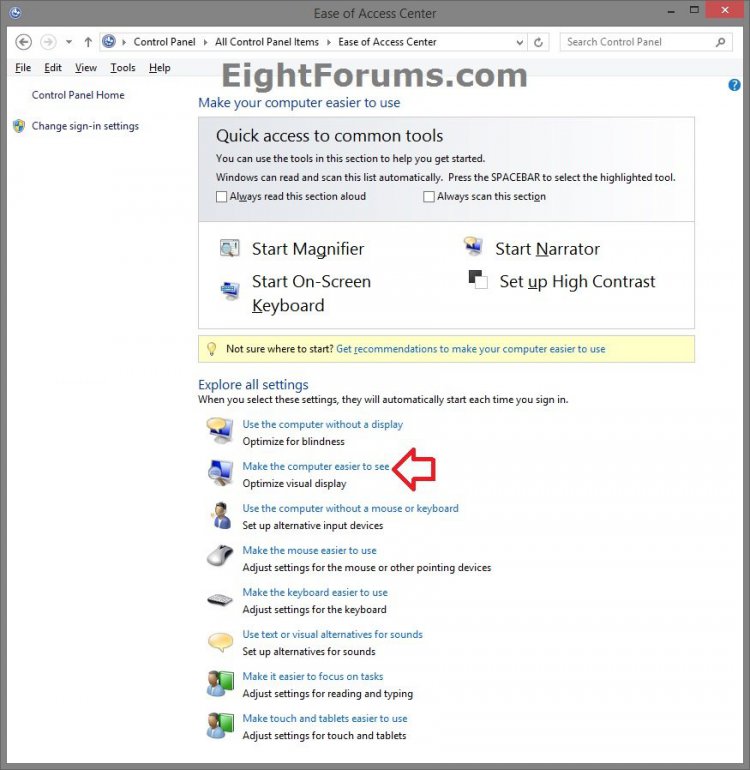Click the Refresh icon in the address bar
750x770 pixels.
[x=538, y=42]
